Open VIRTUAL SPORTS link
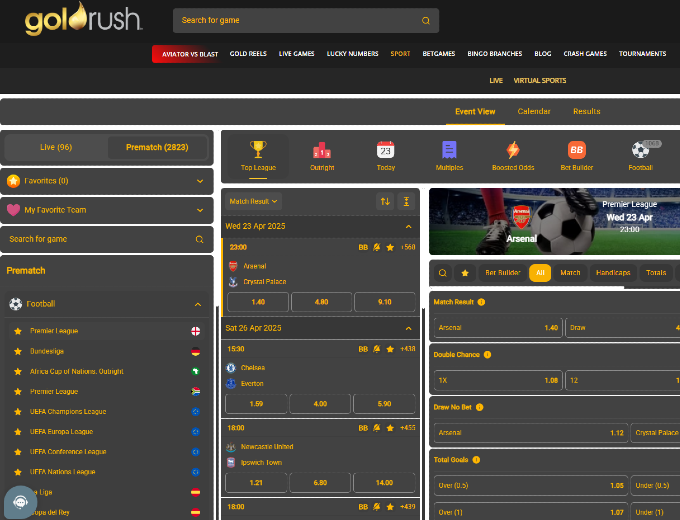This screenshot has height=520, width=680. (539, 81)
